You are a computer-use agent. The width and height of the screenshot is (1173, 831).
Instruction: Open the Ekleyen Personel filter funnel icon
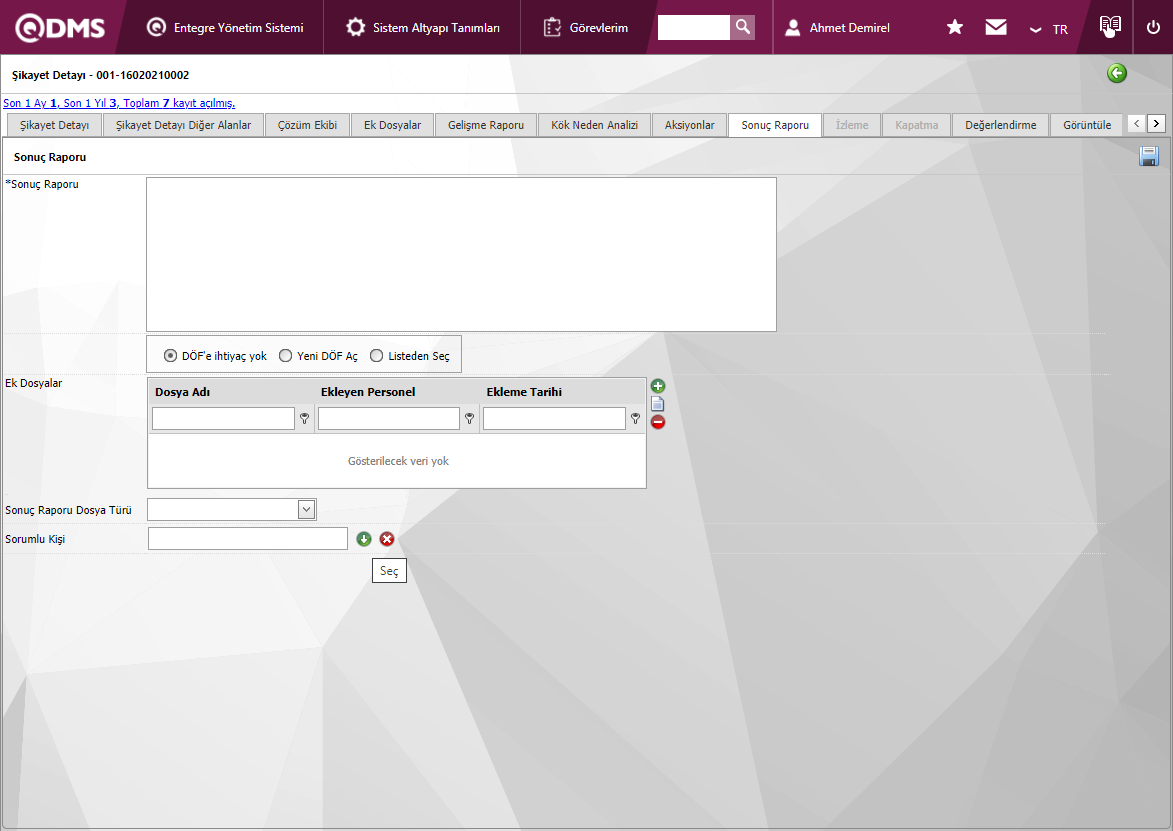(470, 419)
